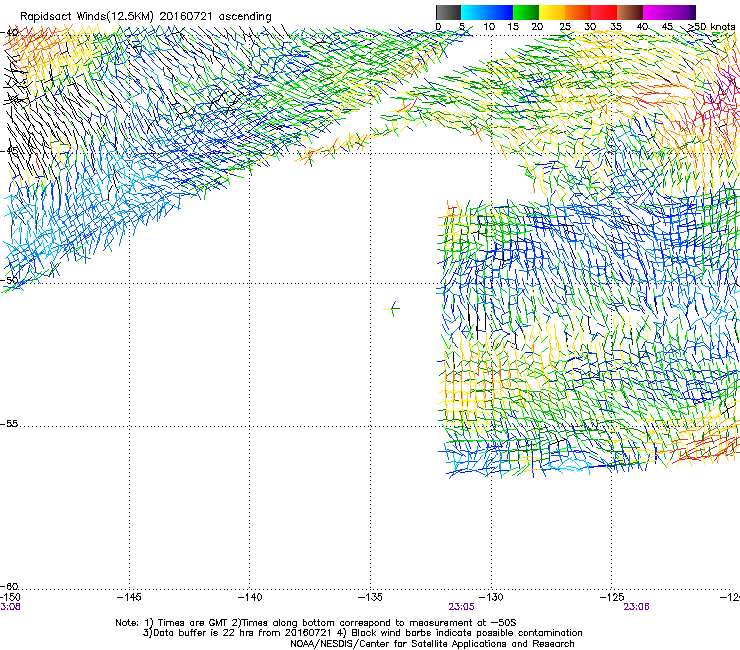Click the legend tick label '40'
Screen dimensions: 740x650
642,27
